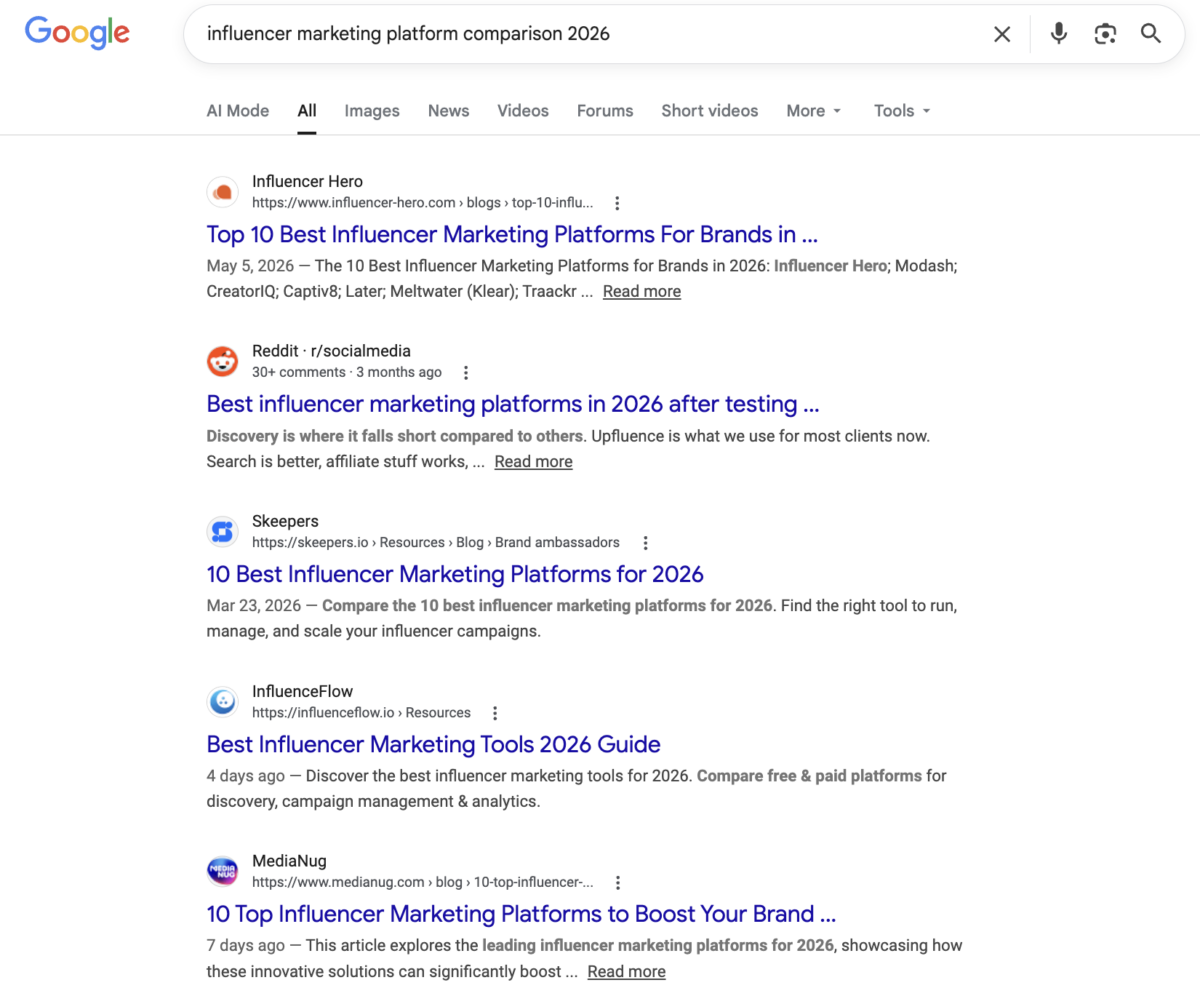The image size is (1200, 988).
Task: Open Google Lens image search icon
Action: point(1105,34)
